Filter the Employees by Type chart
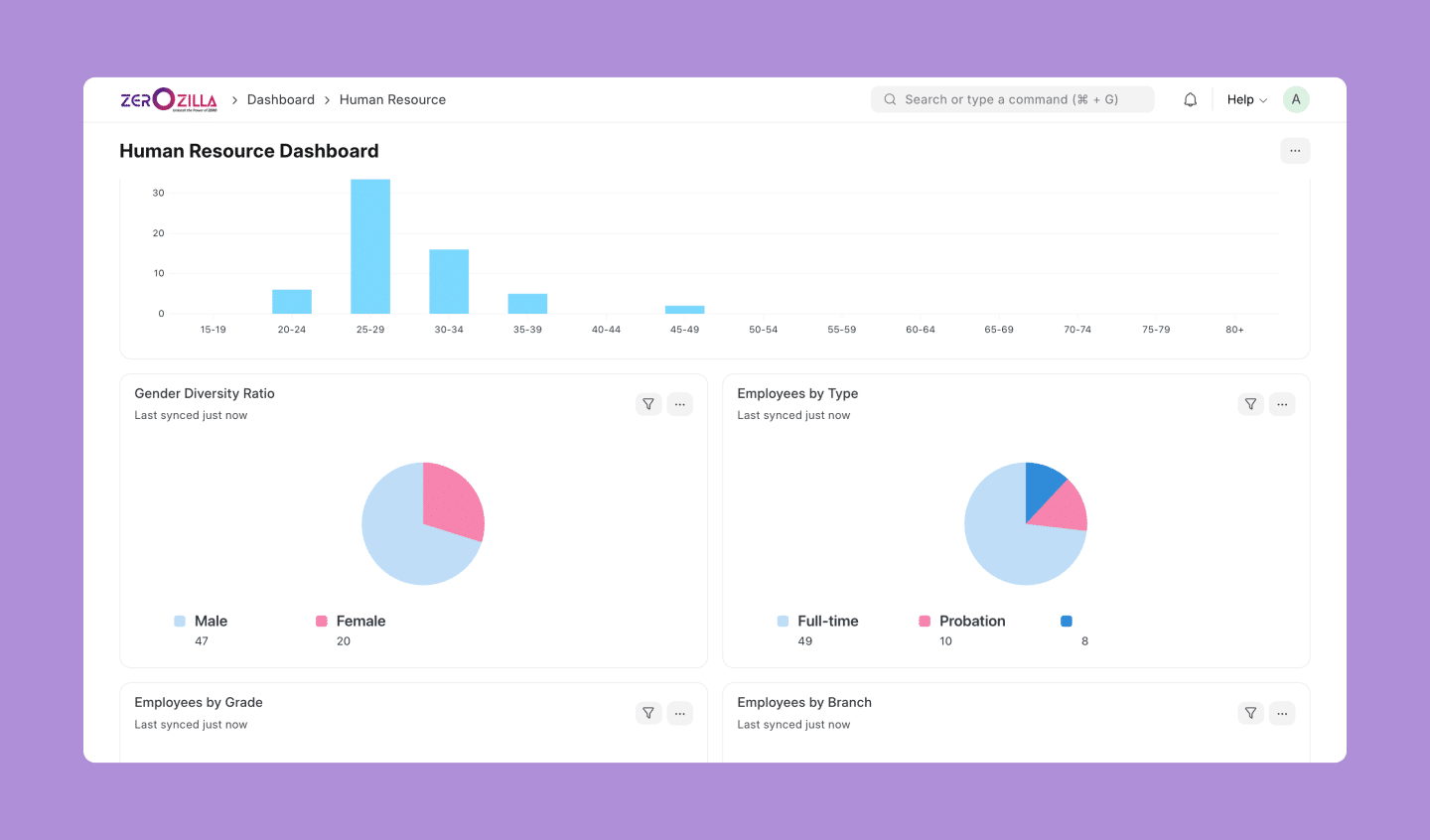1430x840 pixels. (x=1250, y=404)
